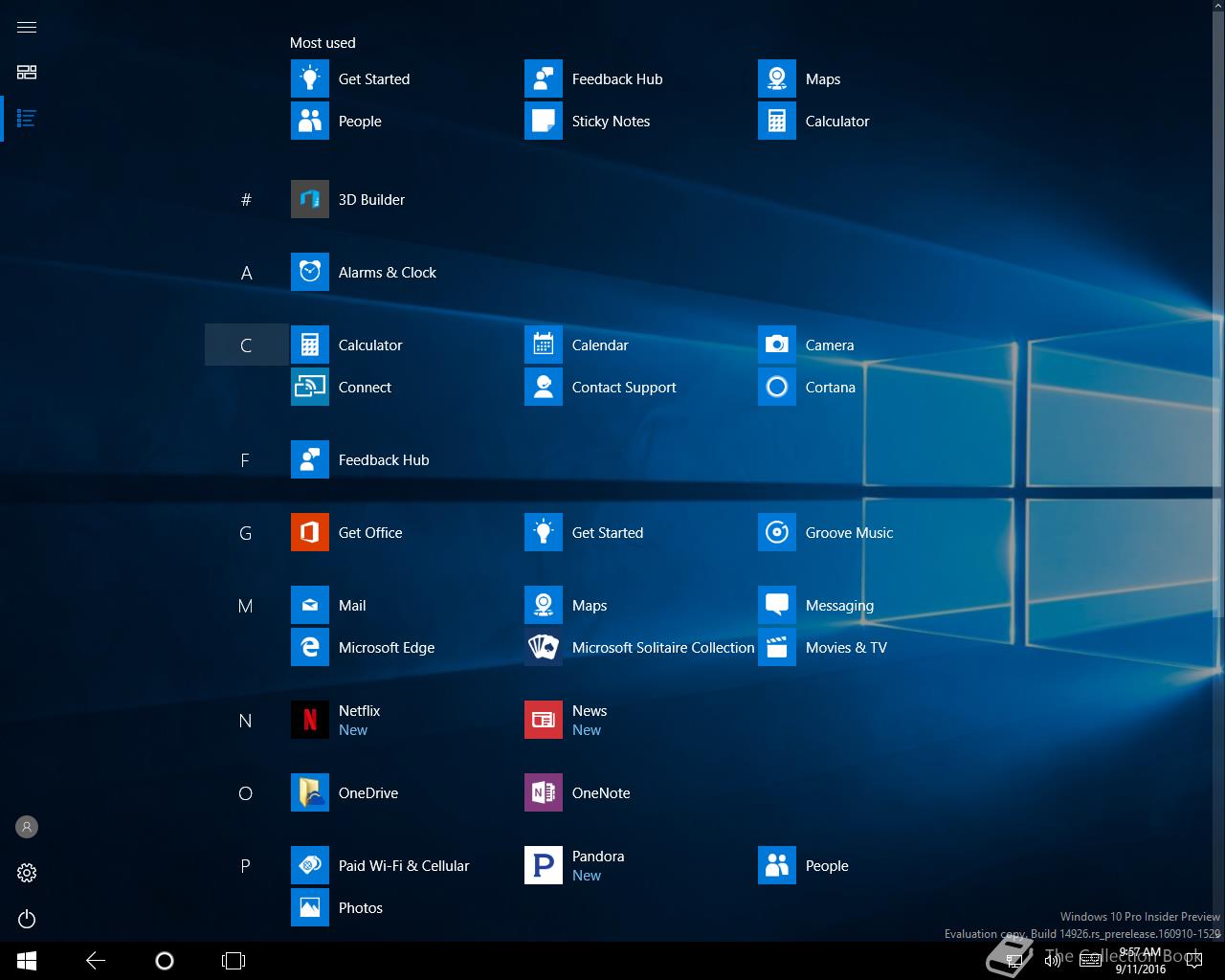Click the letter N section header
This screenshot has width=1225, height=980.
[246, 721]
